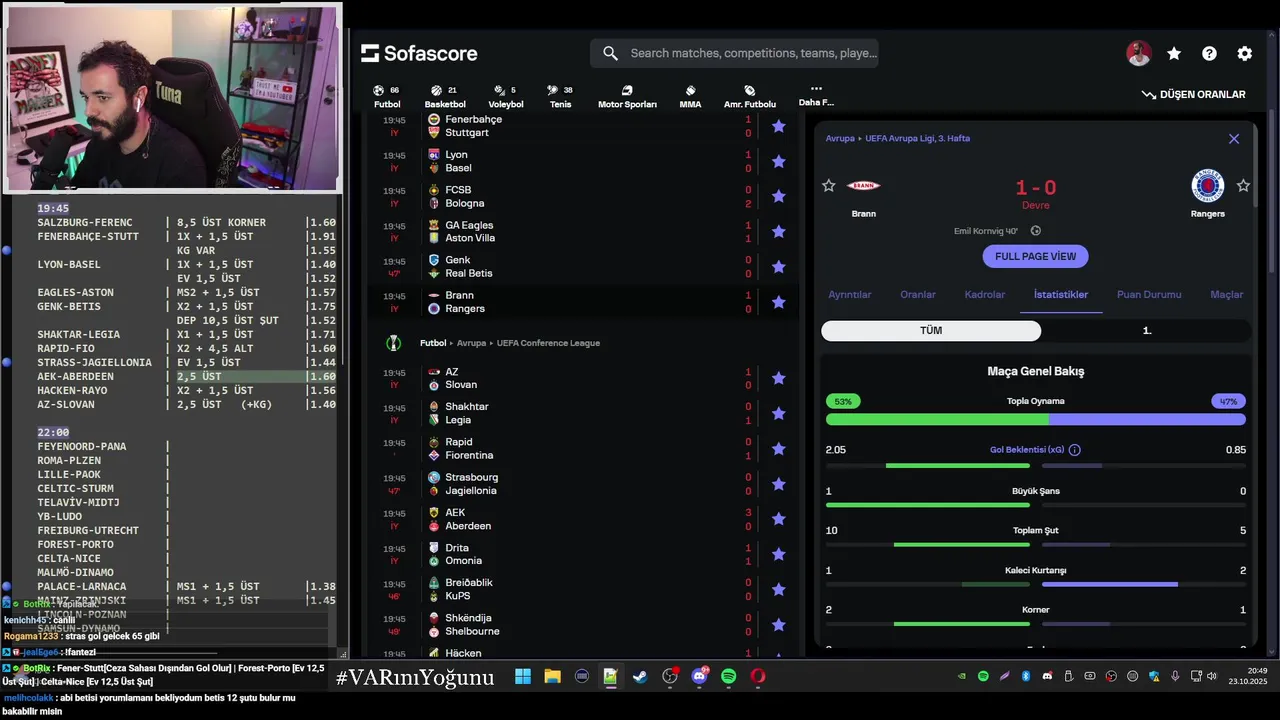Open the Voleybol sport category
Image resolution: width=1280 pixels, height=720 pixels.
[x=505, y=96]
